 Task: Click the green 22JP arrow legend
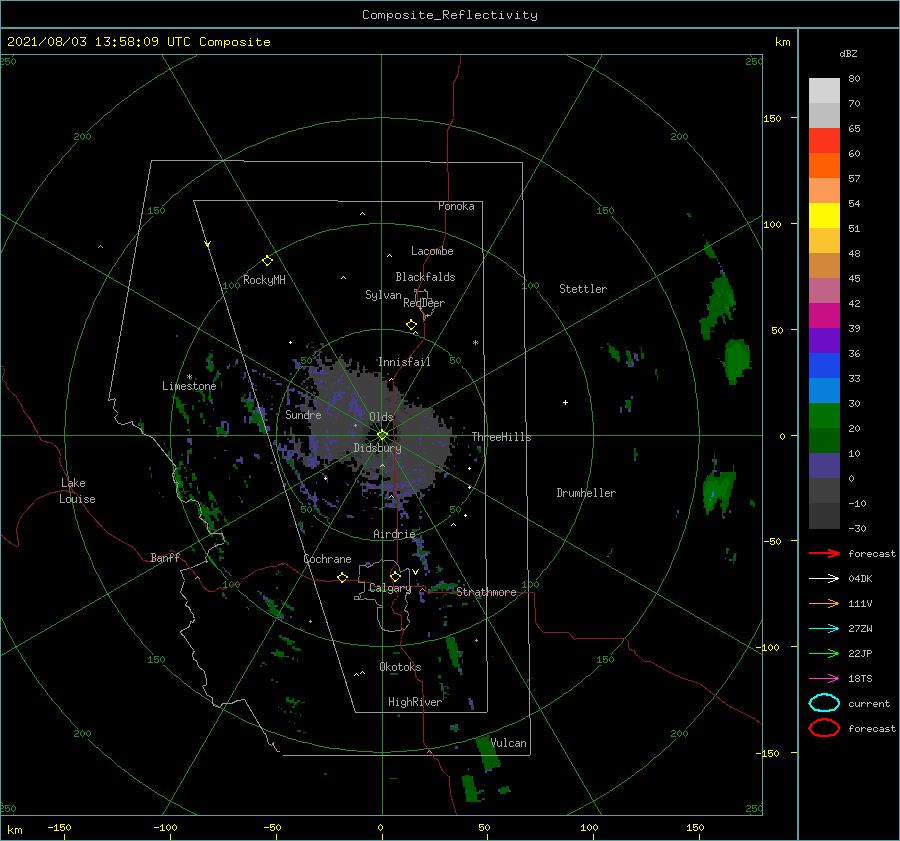coord(824,653)
